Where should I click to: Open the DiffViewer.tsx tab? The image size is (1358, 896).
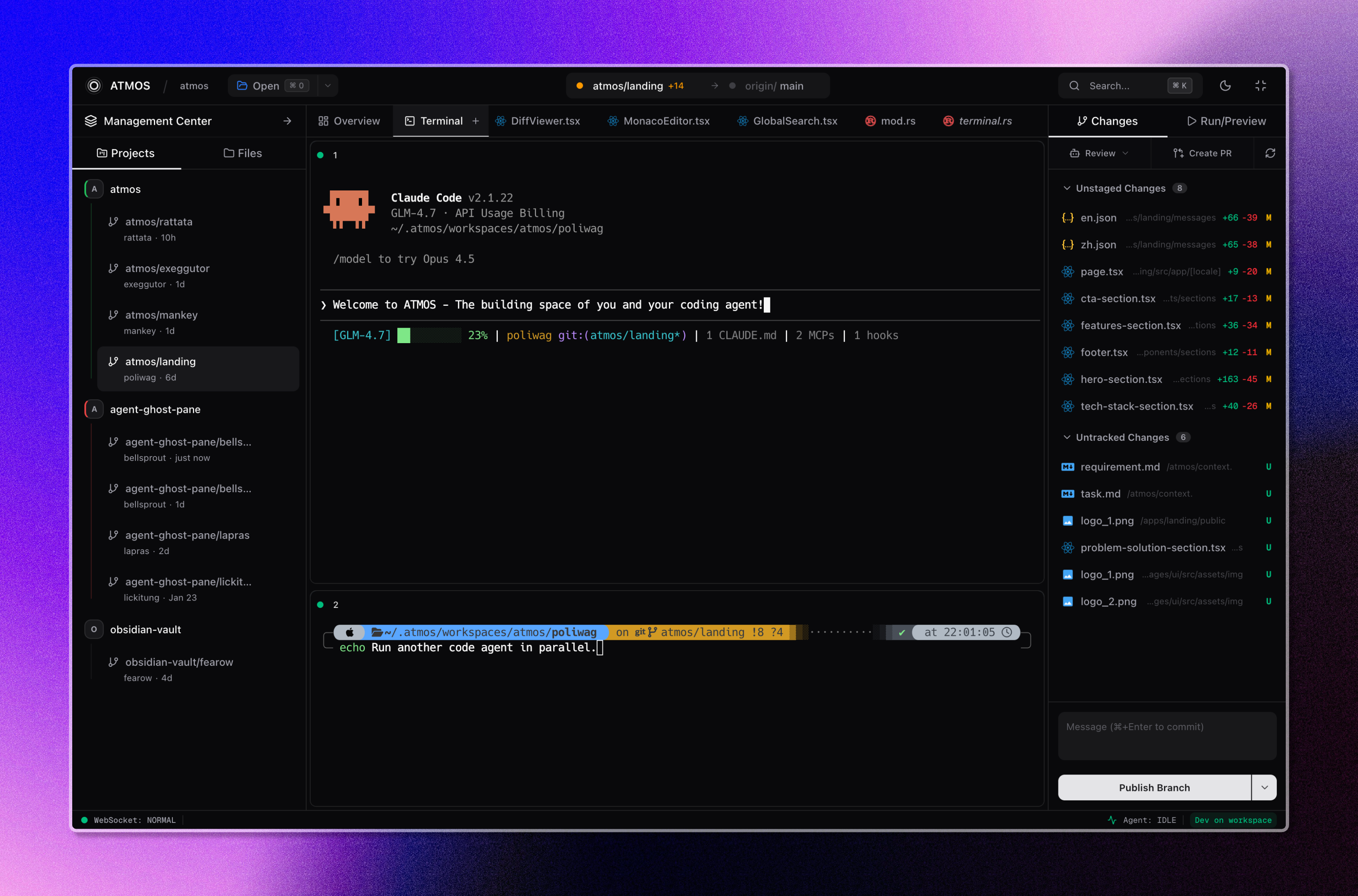click(x=538, y=121)
